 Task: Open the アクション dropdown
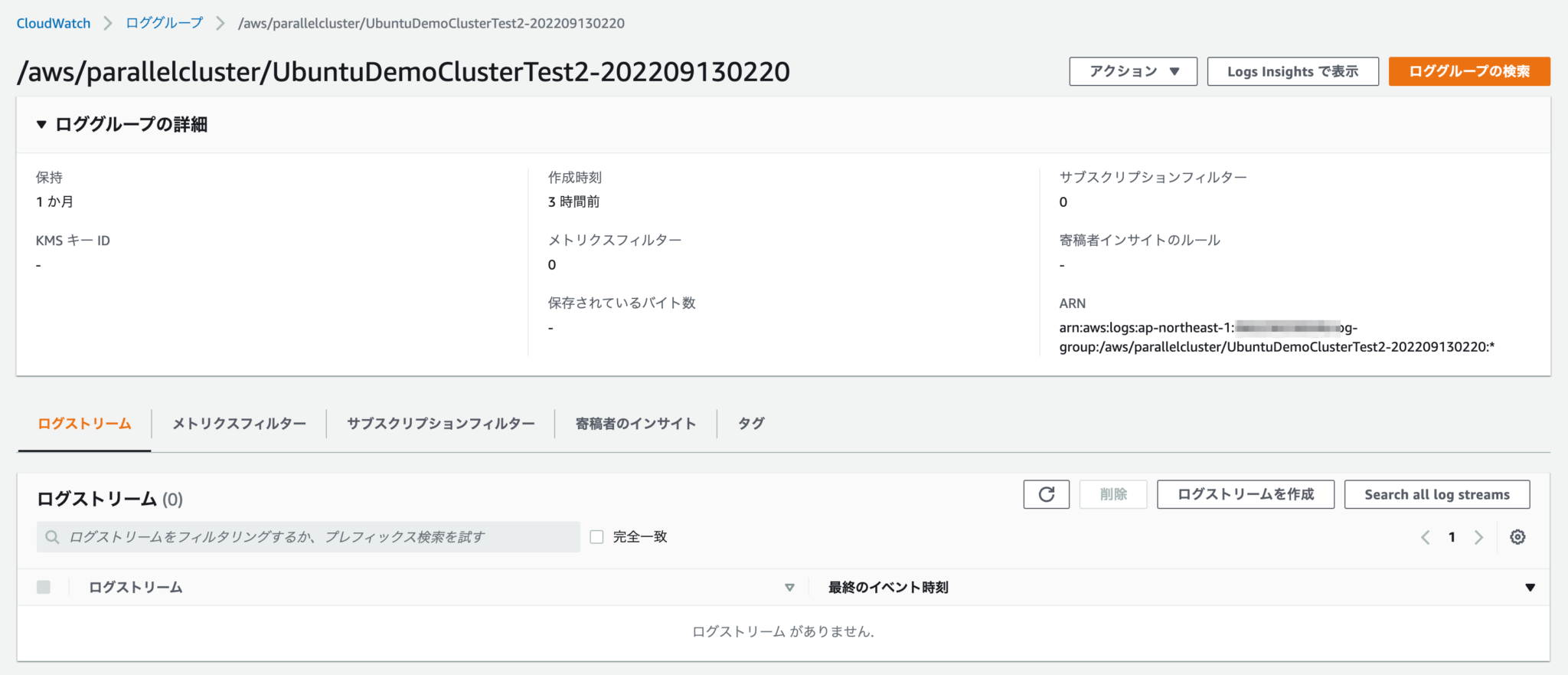point(1132,71)
